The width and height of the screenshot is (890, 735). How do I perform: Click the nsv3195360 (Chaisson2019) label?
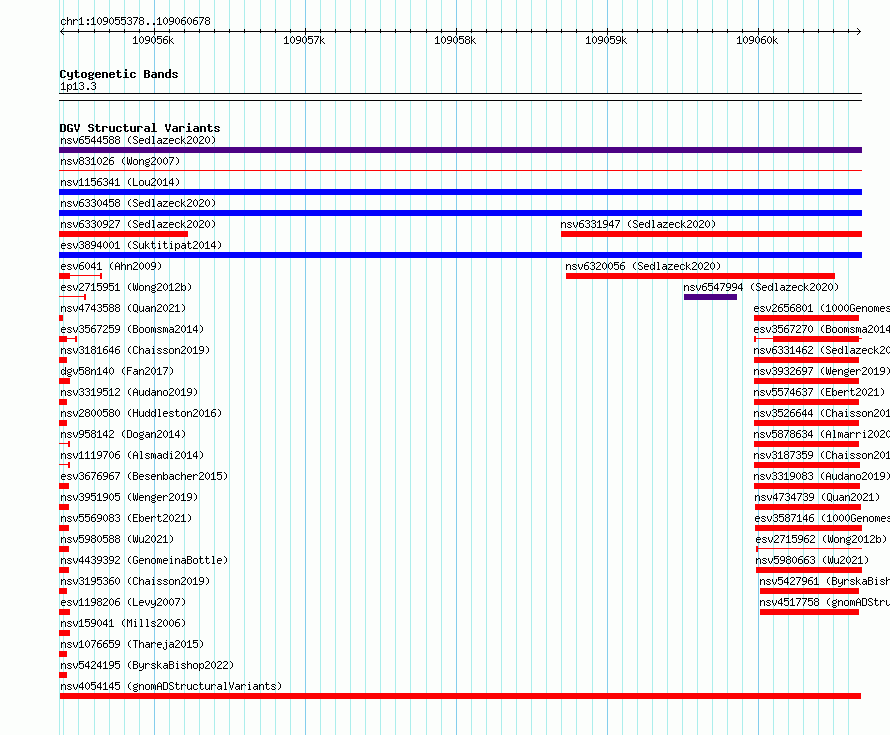coord(135,581)
